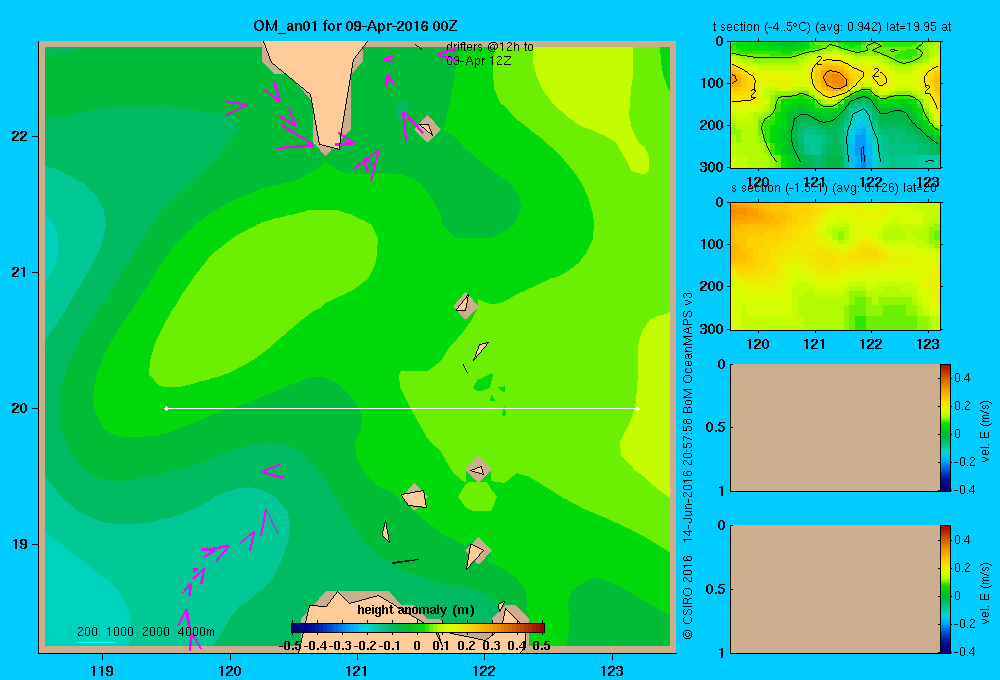Screen dimensions: 1000x680
Task: Click longitude label '122' under the map
Action: coord(484,670)
